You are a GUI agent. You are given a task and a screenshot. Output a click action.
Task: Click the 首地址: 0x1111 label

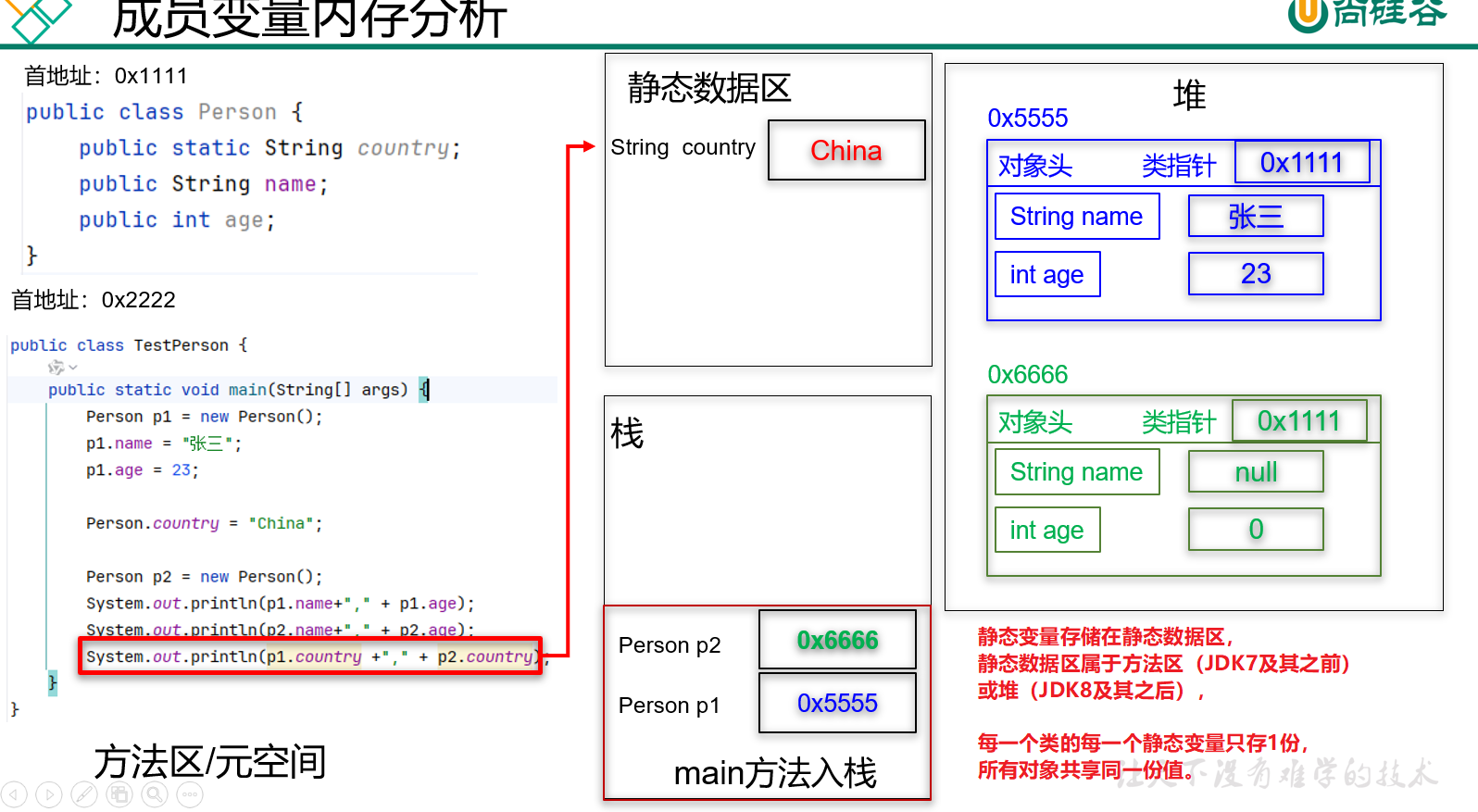(x=106, y=76)
